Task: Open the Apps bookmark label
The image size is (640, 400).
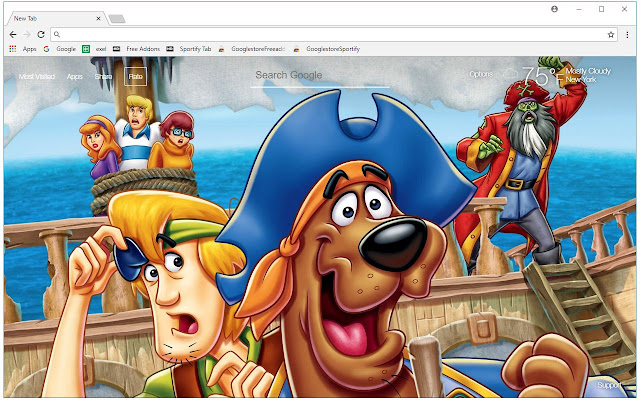Action: (29, 49)
